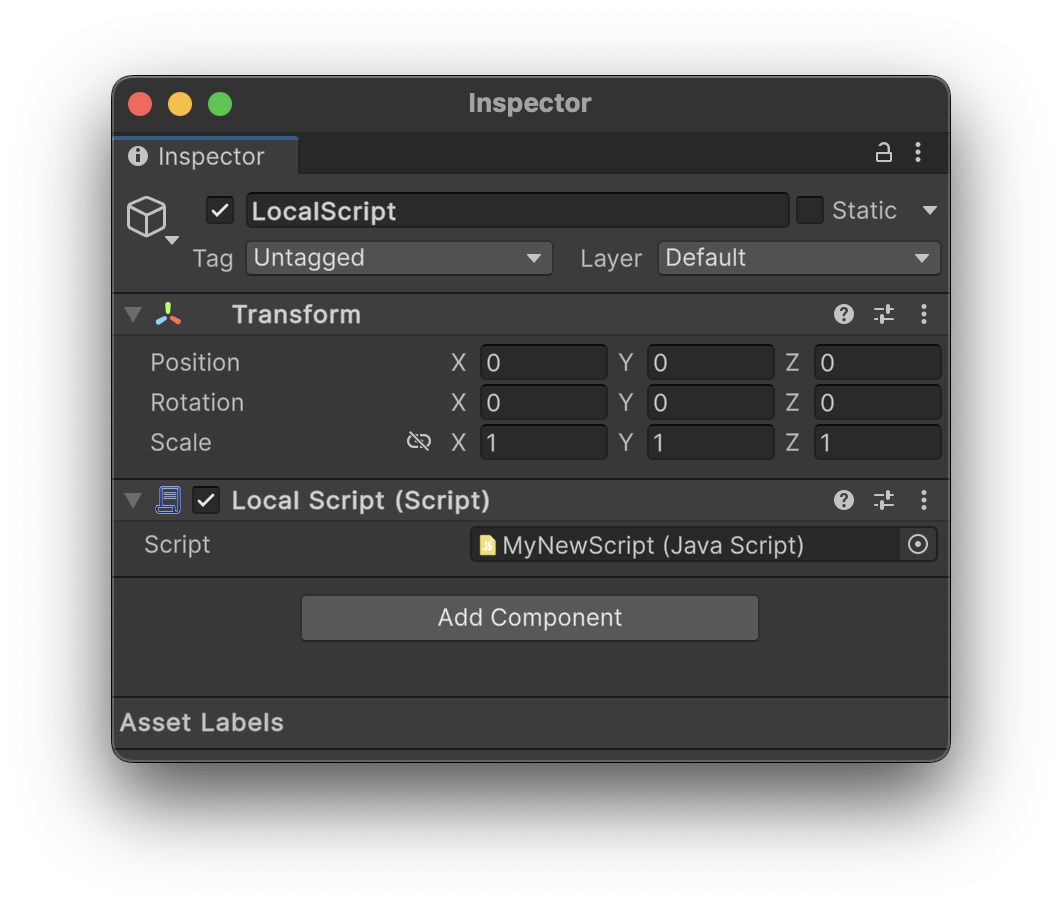Uncheck the LocalScript active checkbox

(x=220, y=210)
